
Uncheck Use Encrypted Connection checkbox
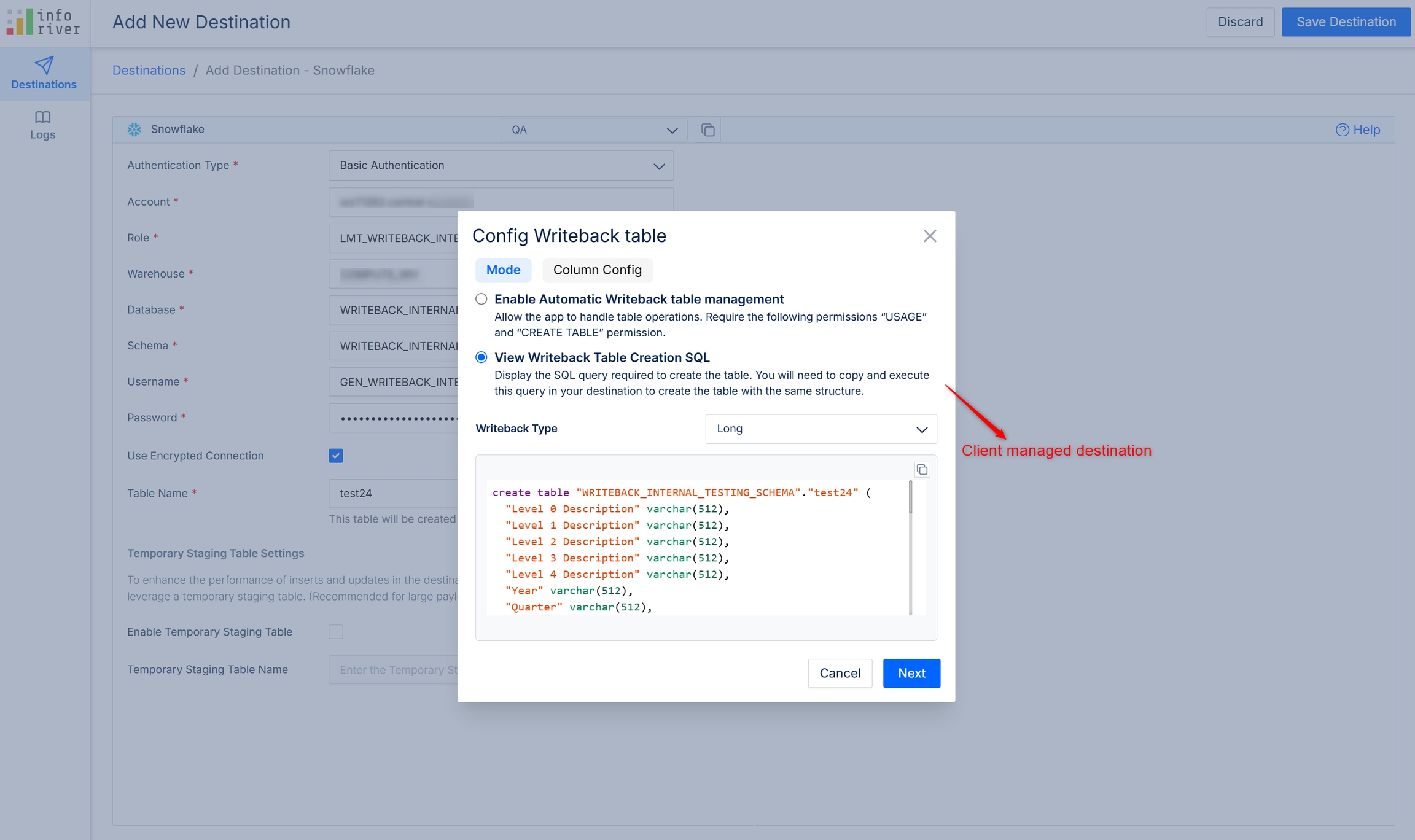336,456
